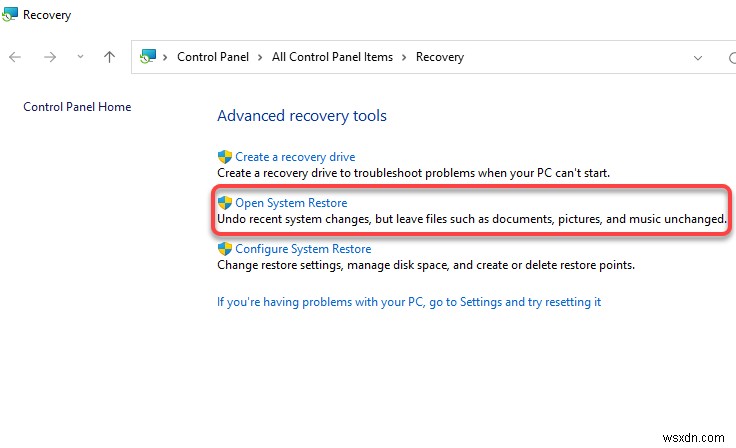Screen dimensions: 736x448
Task: Open the Open System Restore link
Action: click(291, 203)
